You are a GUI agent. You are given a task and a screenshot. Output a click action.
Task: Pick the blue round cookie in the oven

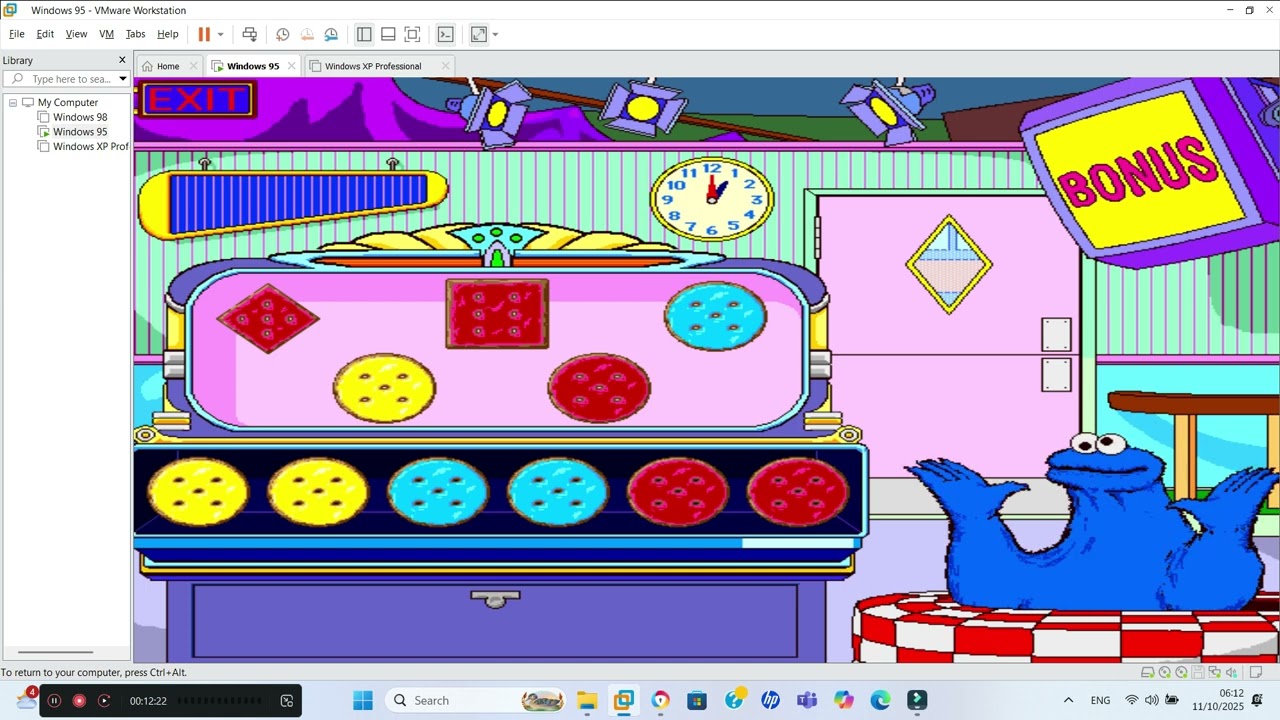[x=715, y=316]
